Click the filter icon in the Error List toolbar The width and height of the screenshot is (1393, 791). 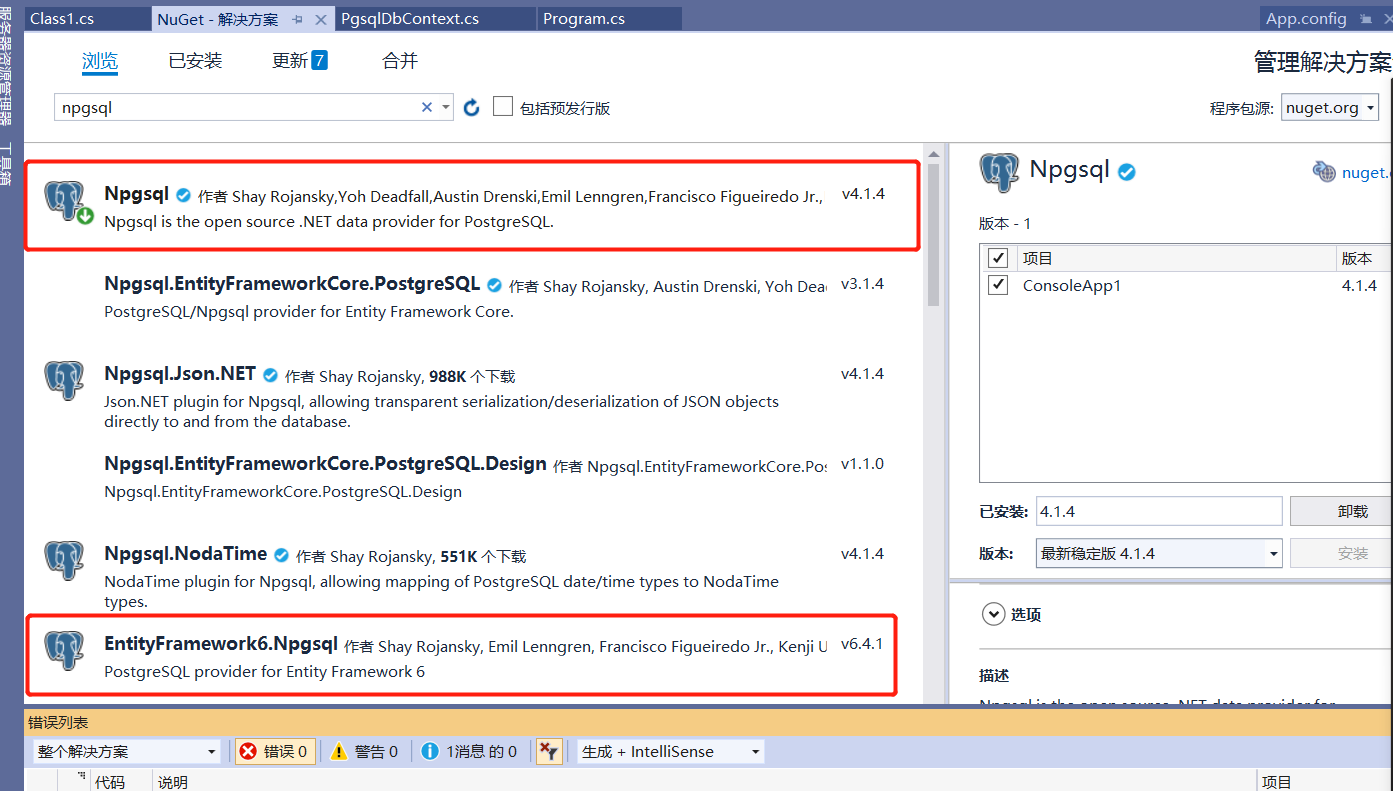pos(549,751)
